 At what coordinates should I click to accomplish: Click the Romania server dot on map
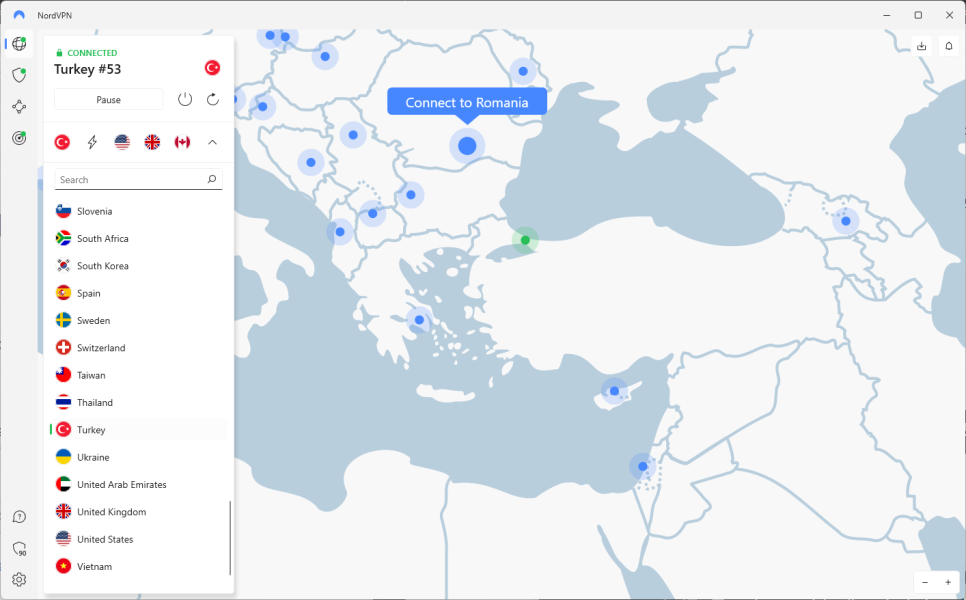click(467, 146)
